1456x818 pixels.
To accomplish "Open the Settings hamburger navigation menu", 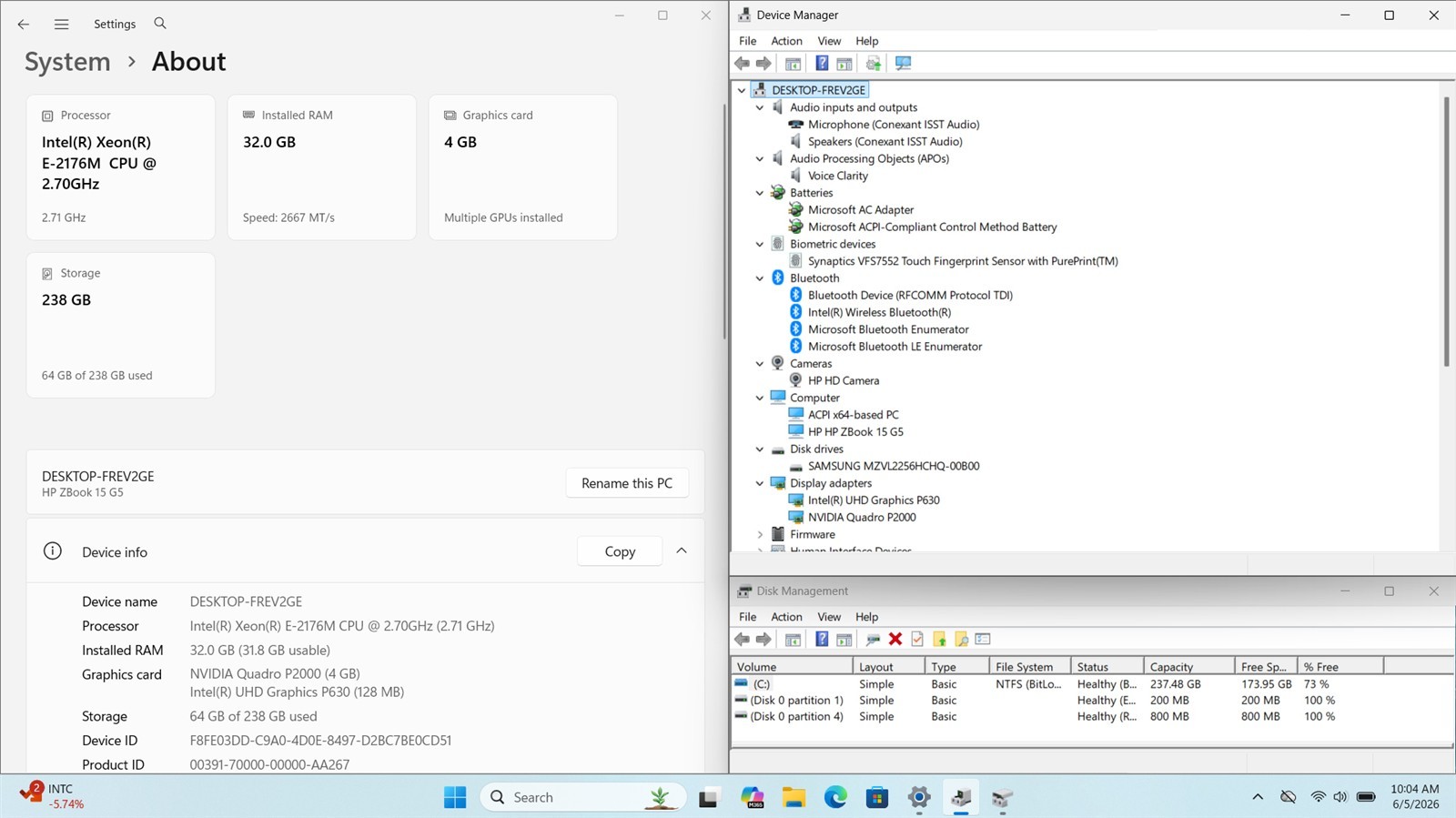I will 61,25.
